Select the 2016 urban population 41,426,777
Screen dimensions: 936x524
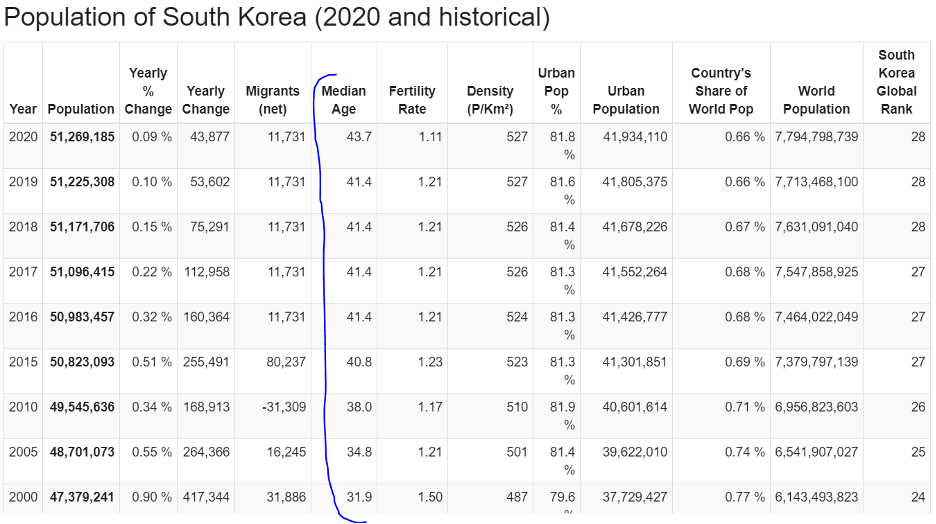click(x=634, y=317)
